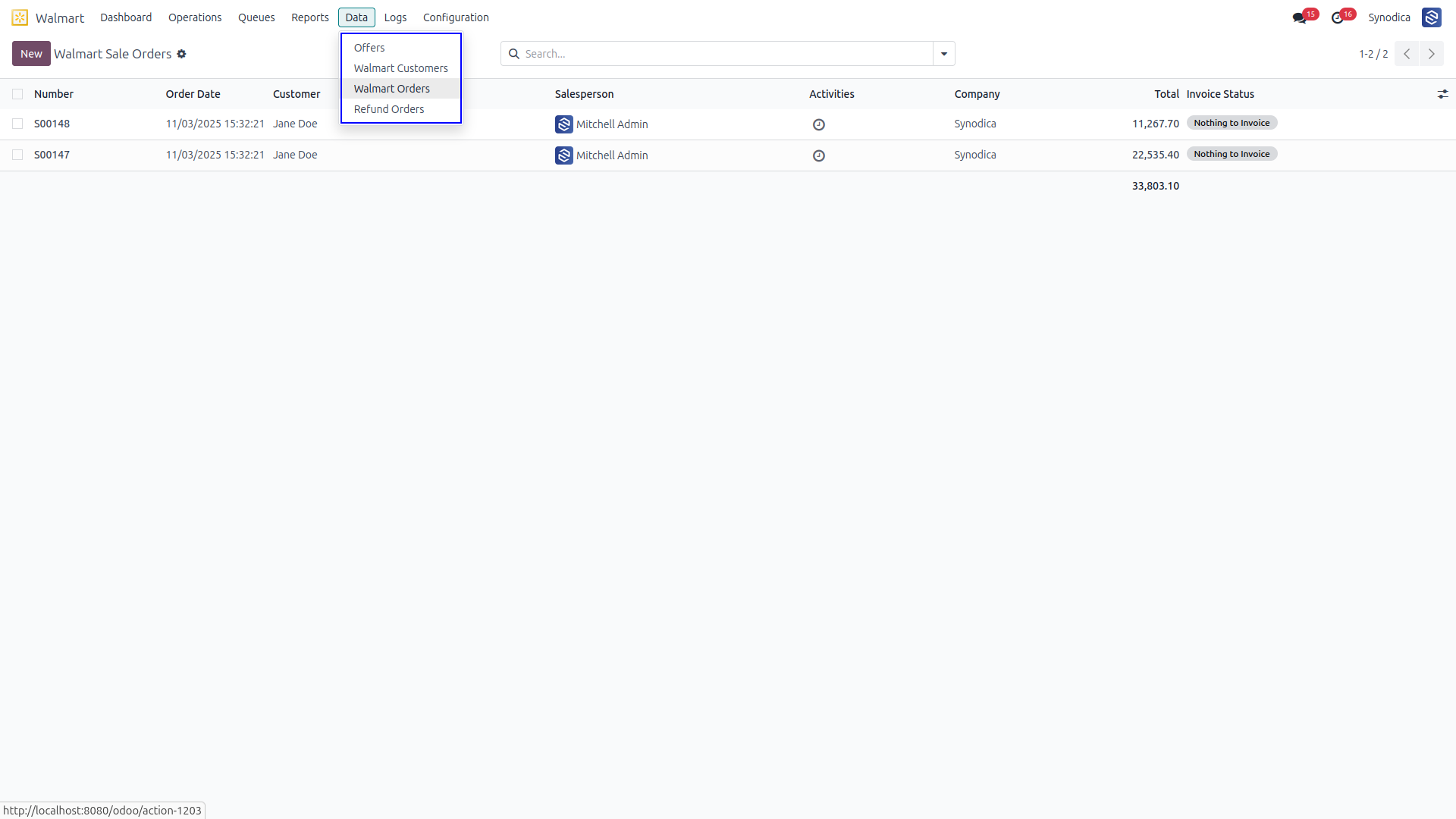Open order number S00147
Image resolution: width=1456 pixels, height=819 pixels.
tap(52, 155)
